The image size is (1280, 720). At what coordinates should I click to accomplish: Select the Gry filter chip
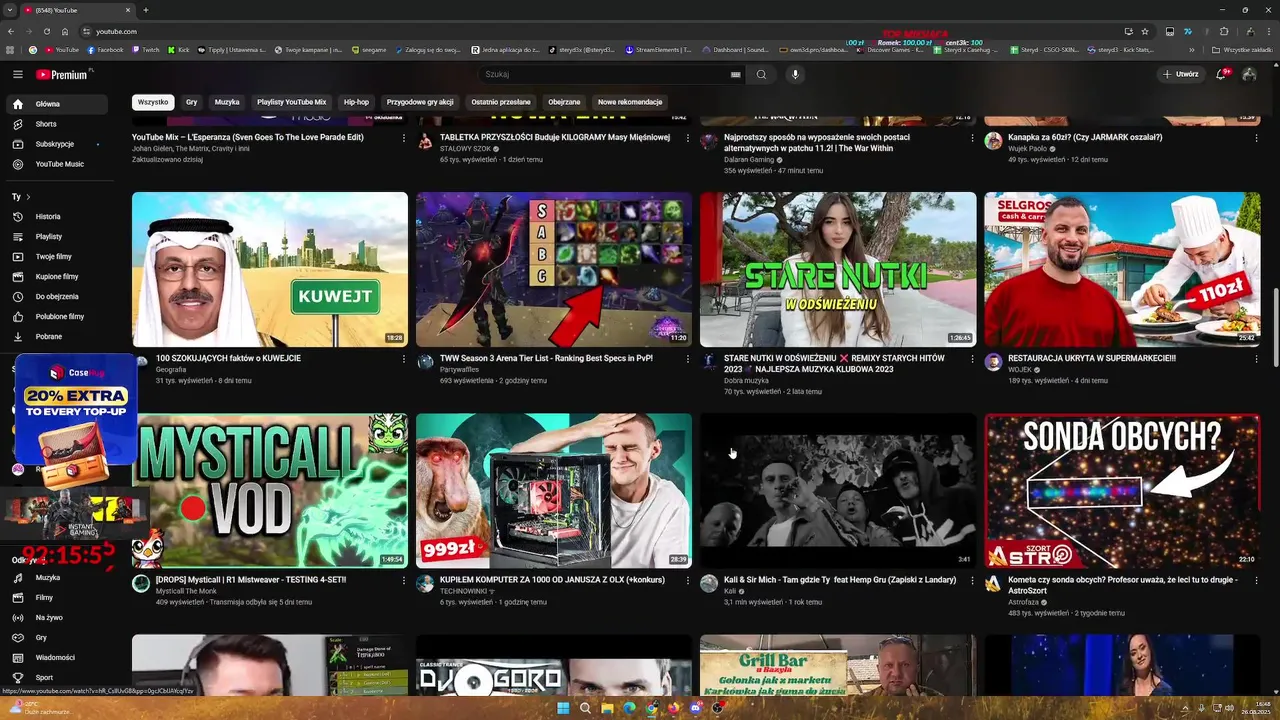[x=191, y=102]
